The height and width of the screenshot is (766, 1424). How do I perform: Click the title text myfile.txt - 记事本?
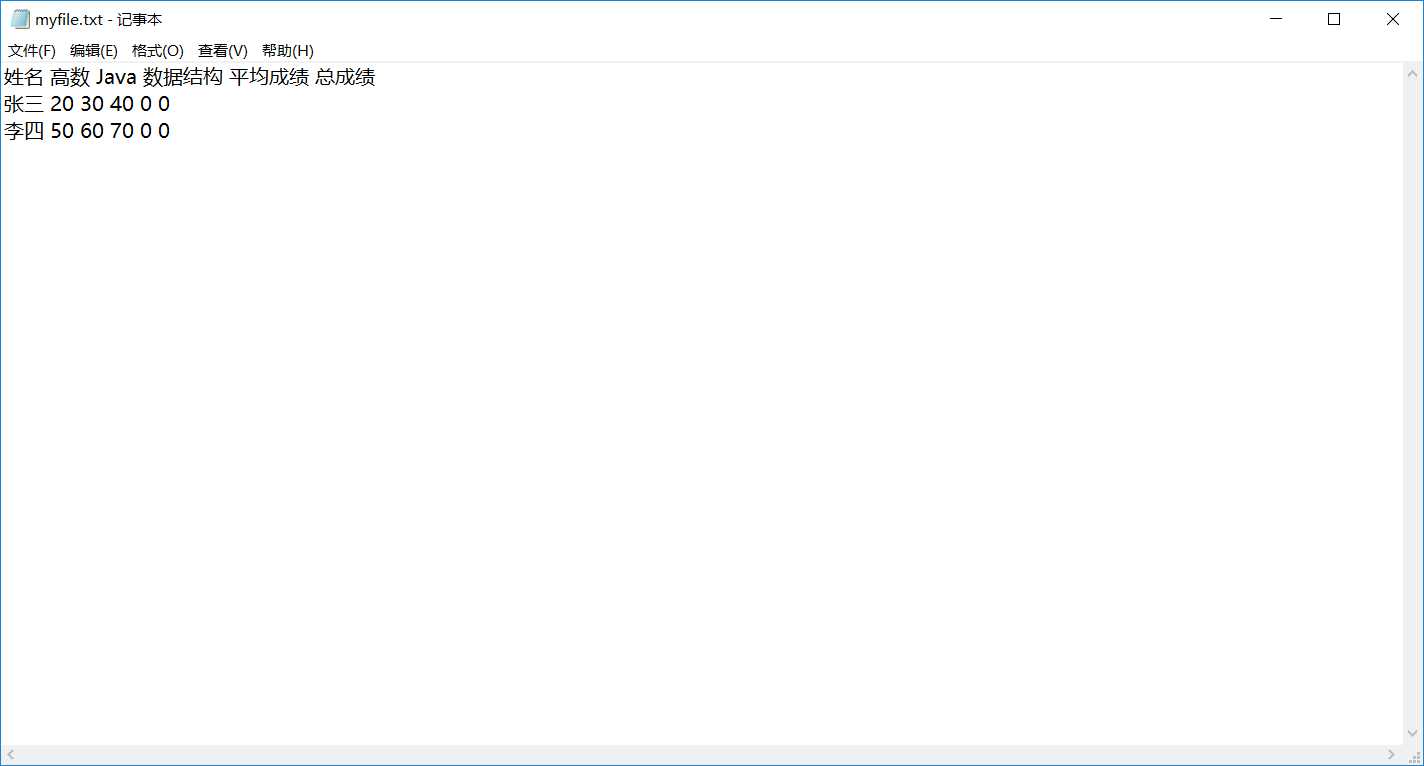click(x=99, y=20)
